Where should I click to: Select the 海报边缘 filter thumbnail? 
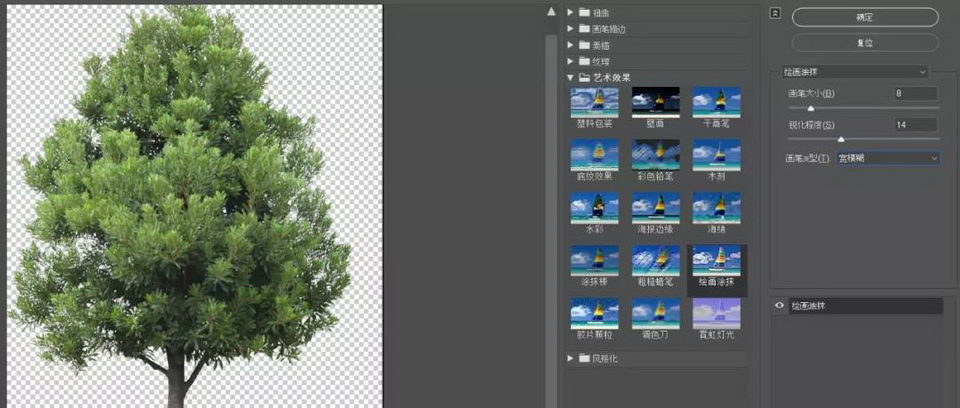(655, 207)
